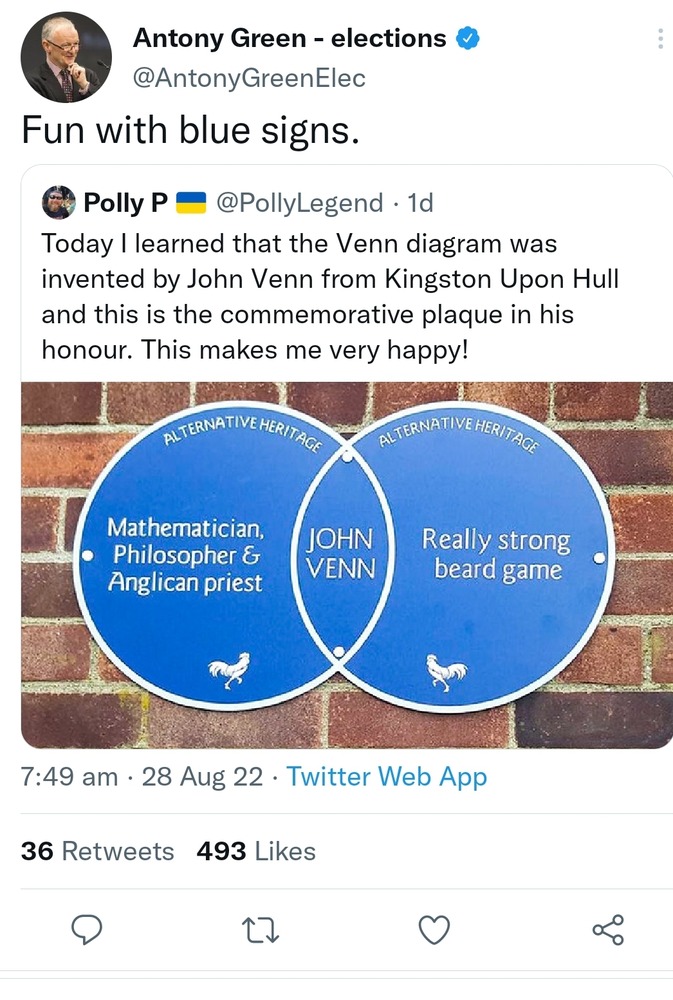Click the Antony Green - elections display name
This screenshot has width=673, height=1000.
coord(289,39)
